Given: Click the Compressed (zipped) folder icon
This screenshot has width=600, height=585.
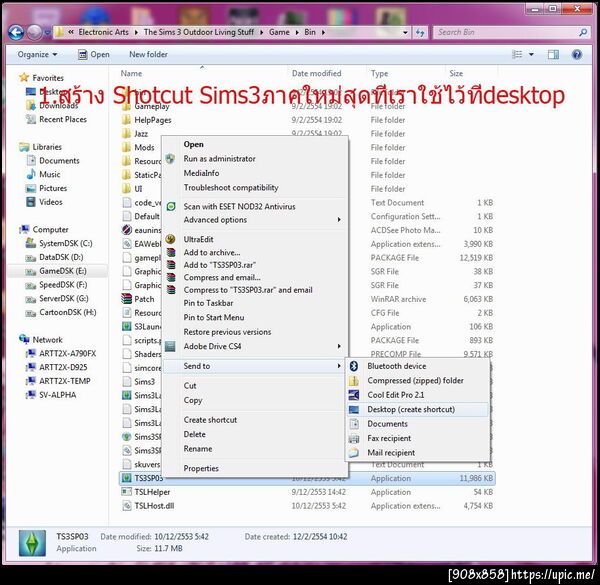Looking at the screenshot, I should tap(354, 381).
